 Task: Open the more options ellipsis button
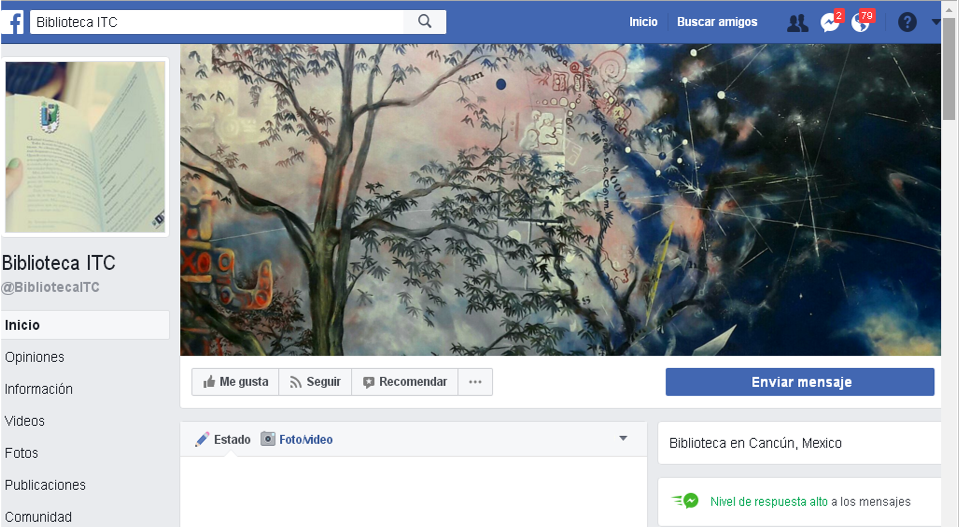coord(475,382)
